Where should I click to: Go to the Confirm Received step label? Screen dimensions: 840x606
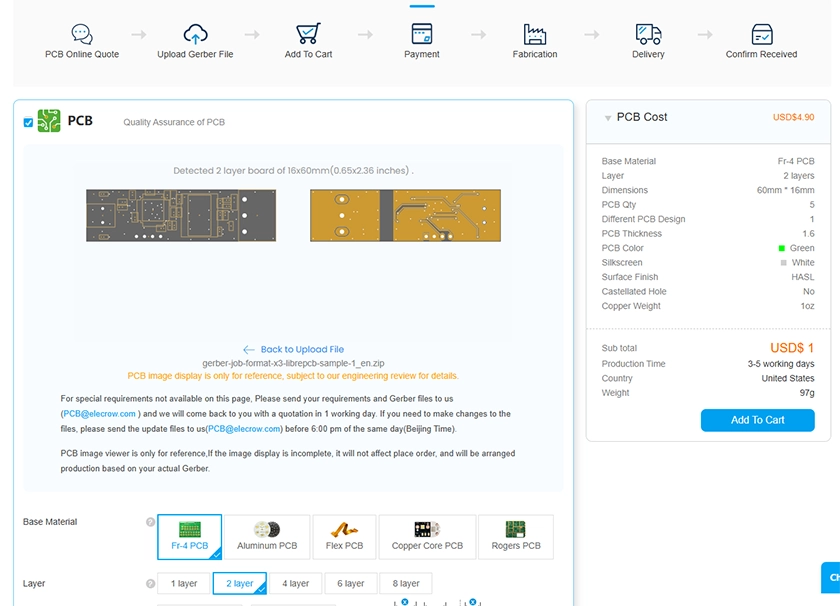761,54
